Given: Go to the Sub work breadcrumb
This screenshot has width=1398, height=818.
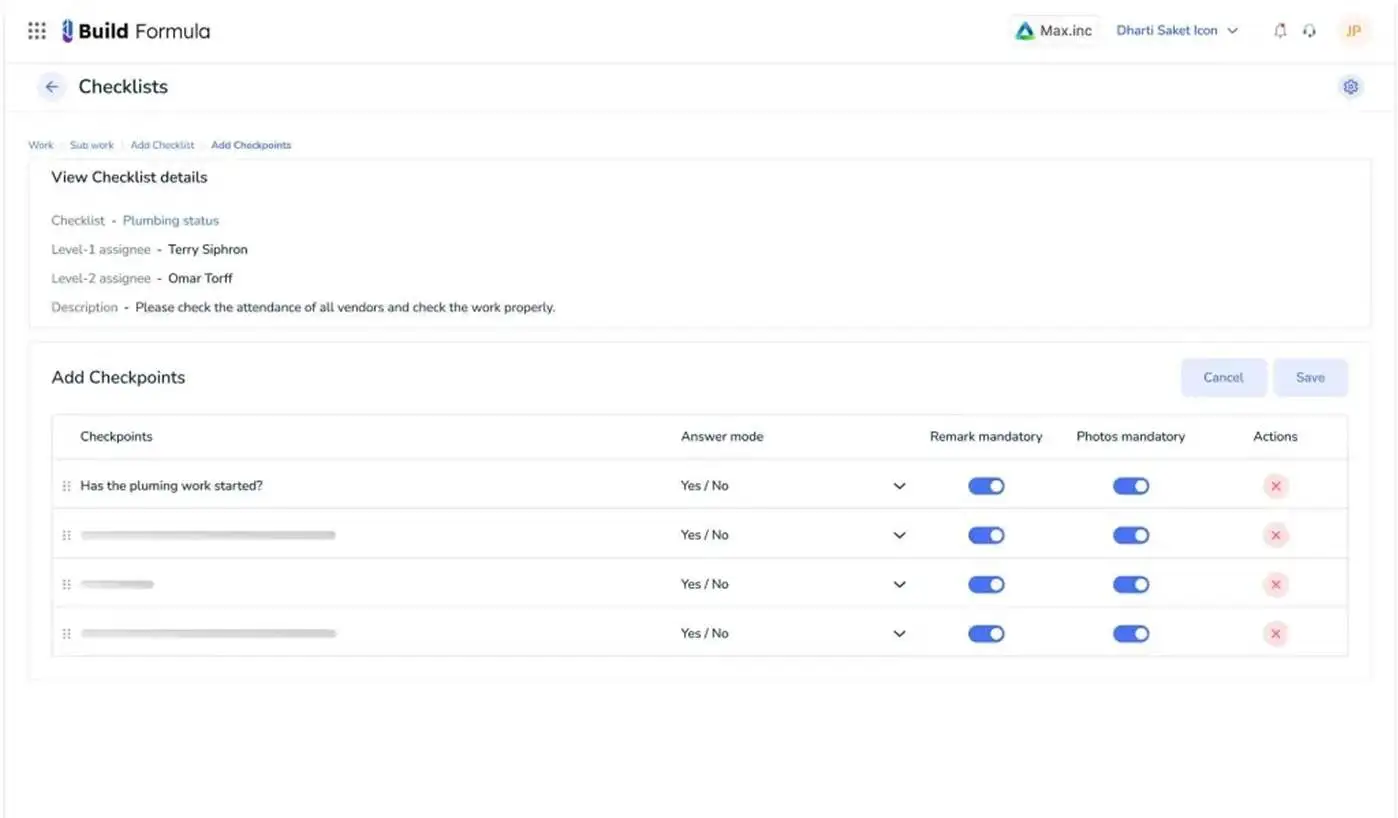Looking at the screenshot, I should (x=92, y=145).
